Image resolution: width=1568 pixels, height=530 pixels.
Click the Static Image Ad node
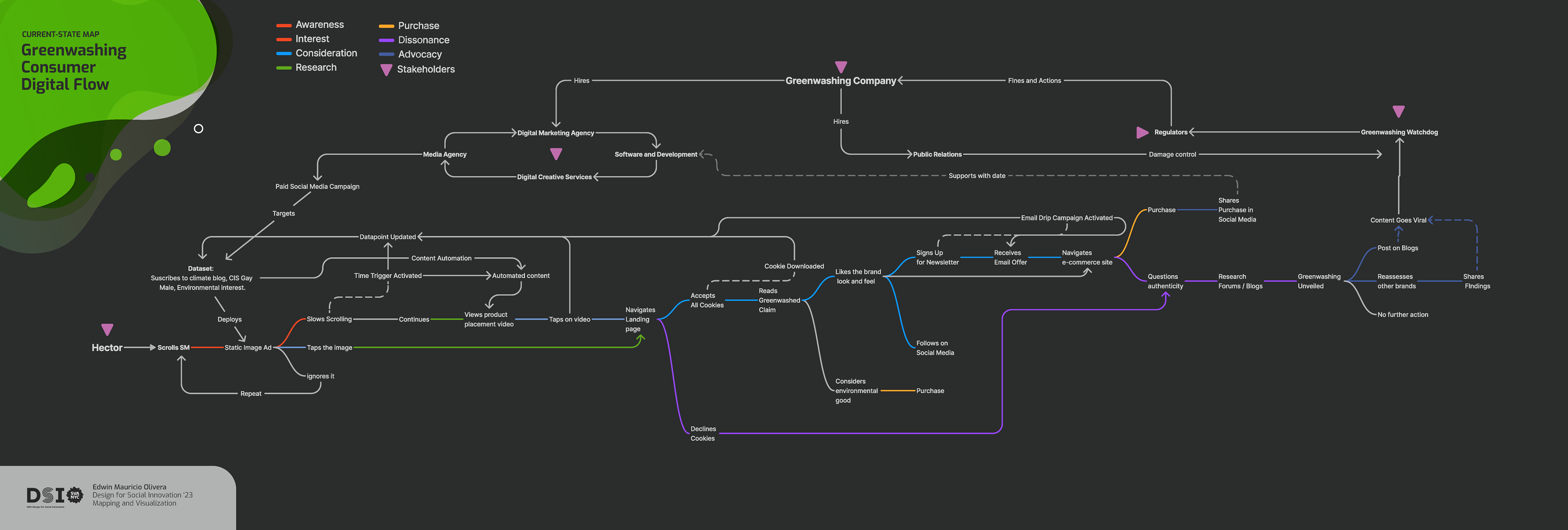(x=248, y=348)
